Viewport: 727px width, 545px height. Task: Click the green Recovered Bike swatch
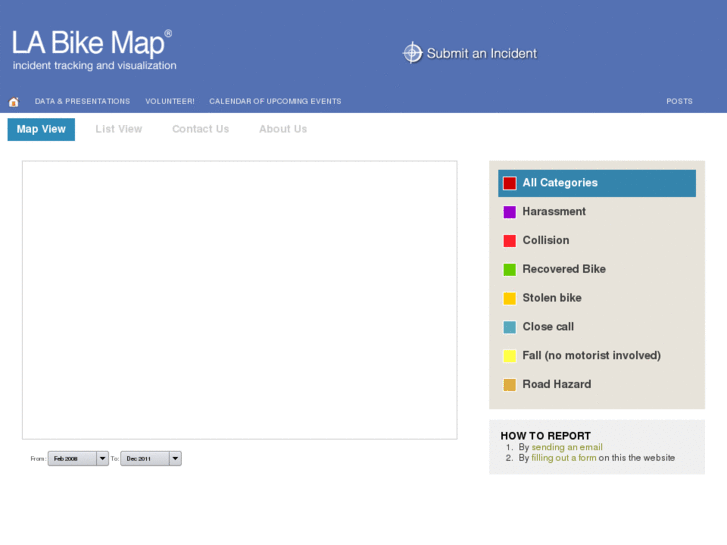[x=510, y=269]
